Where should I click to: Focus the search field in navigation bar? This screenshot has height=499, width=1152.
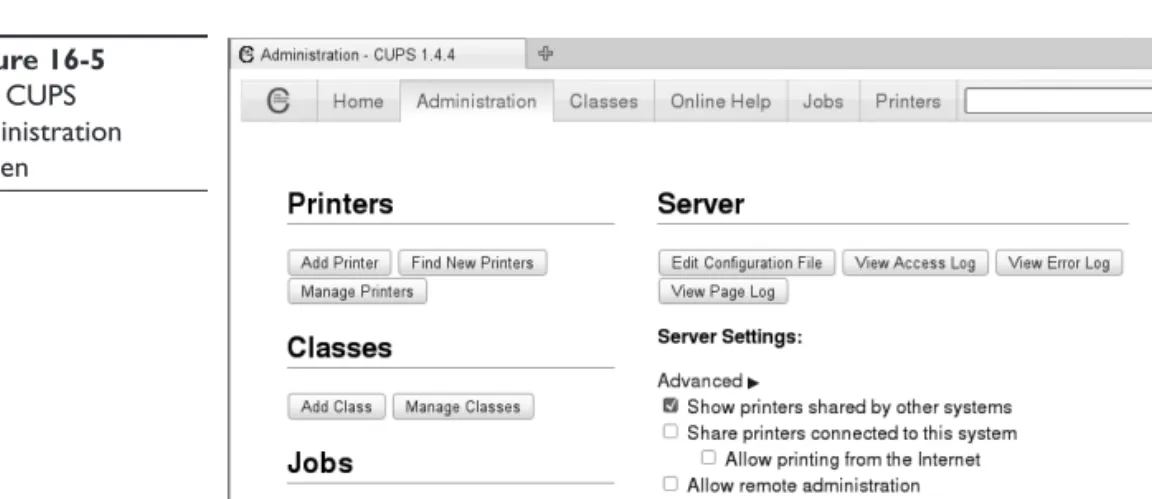[x=1058, y=101]
